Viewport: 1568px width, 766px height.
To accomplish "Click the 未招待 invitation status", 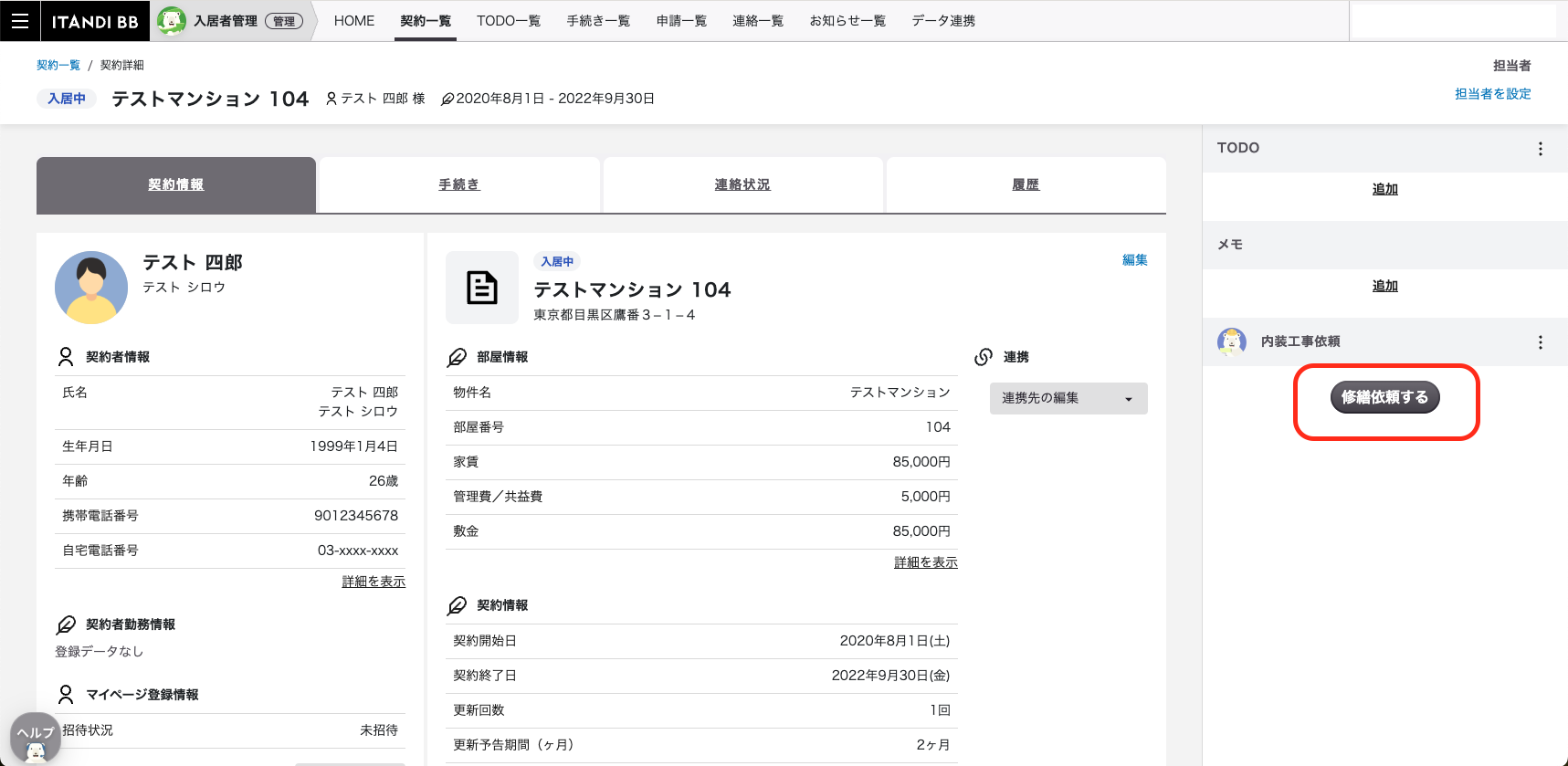I will coord(379,730).
